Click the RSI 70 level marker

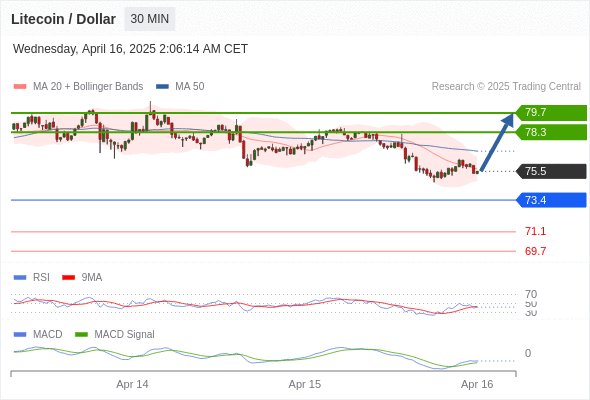click(531, 294)
